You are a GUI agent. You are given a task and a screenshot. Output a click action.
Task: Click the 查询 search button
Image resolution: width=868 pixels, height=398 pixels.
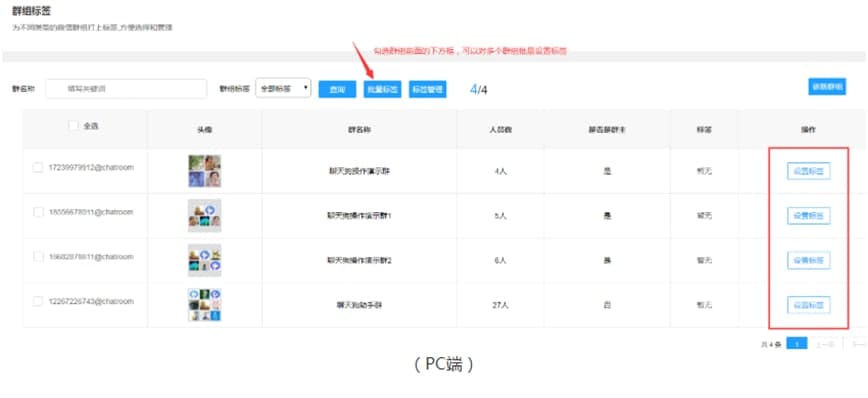[x=337, y=89]
